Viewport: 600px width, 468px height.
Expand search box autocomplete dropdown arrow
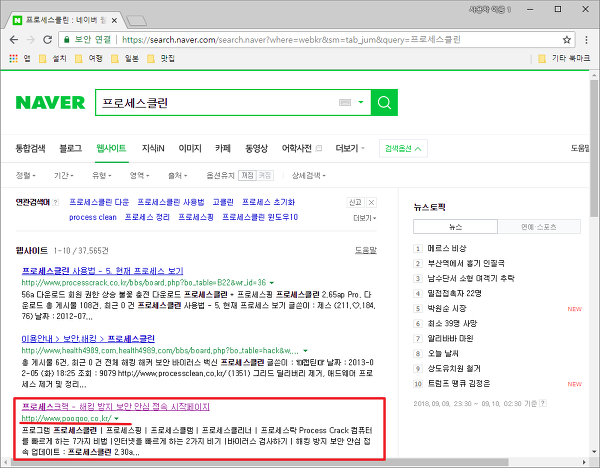360,102
